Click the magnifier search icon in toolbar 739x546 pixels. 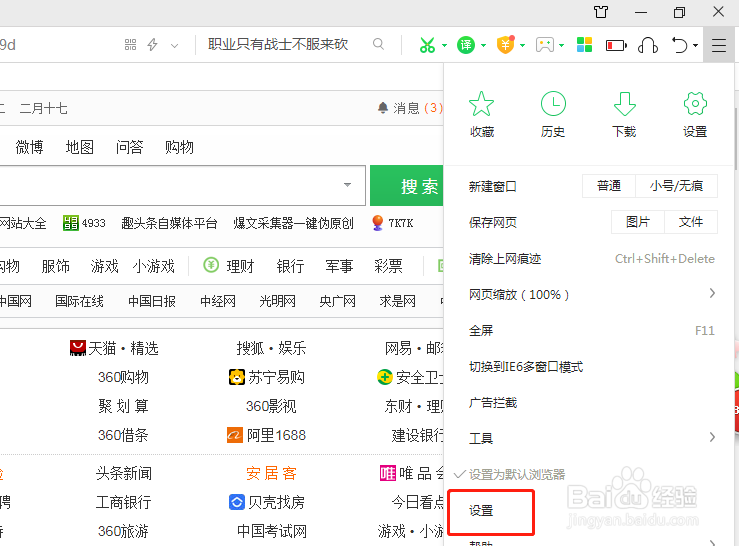378,44
